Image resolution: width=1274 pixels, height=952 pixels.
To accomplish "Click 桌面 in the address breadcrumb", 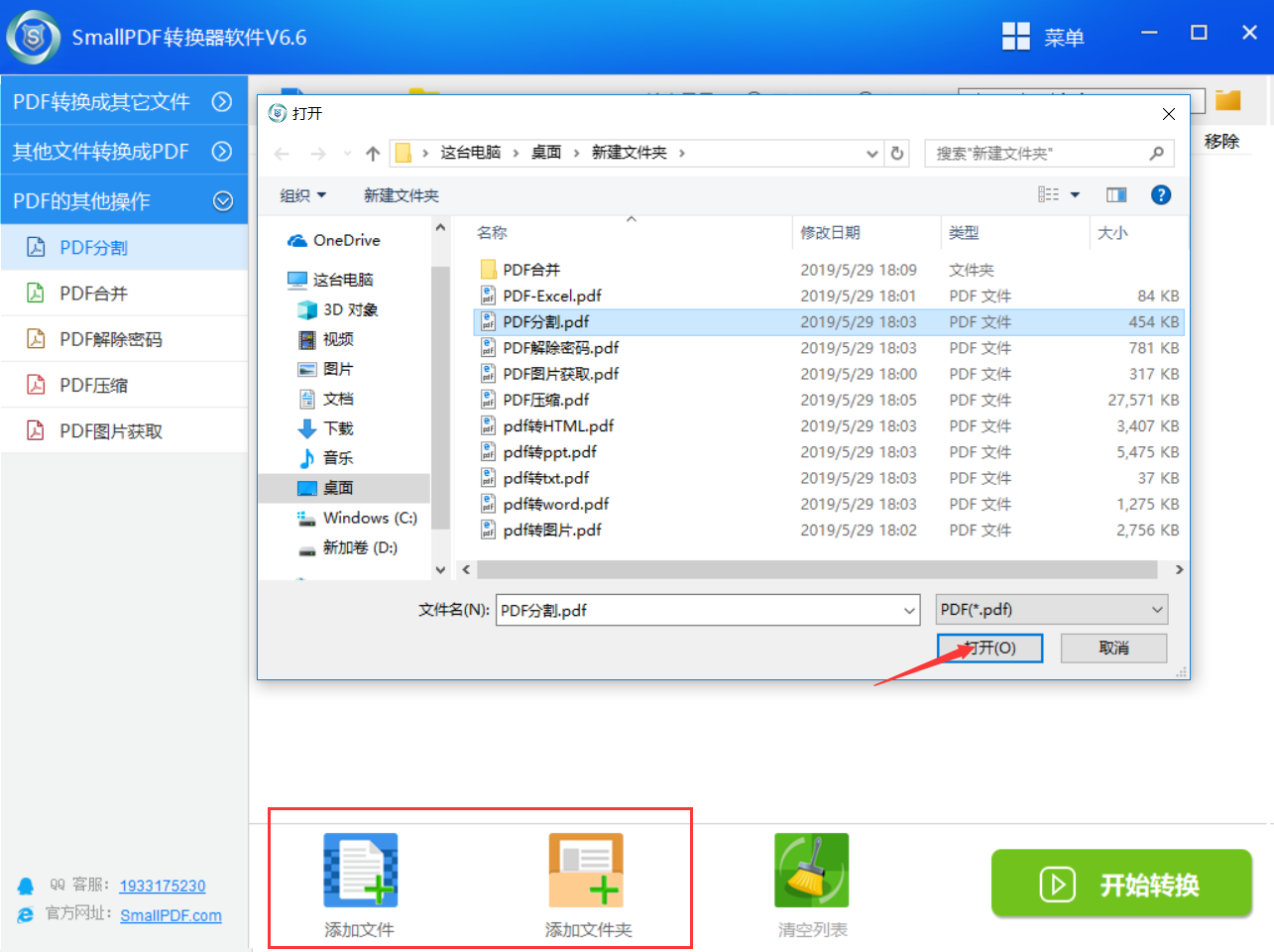I will pos(545,153).
